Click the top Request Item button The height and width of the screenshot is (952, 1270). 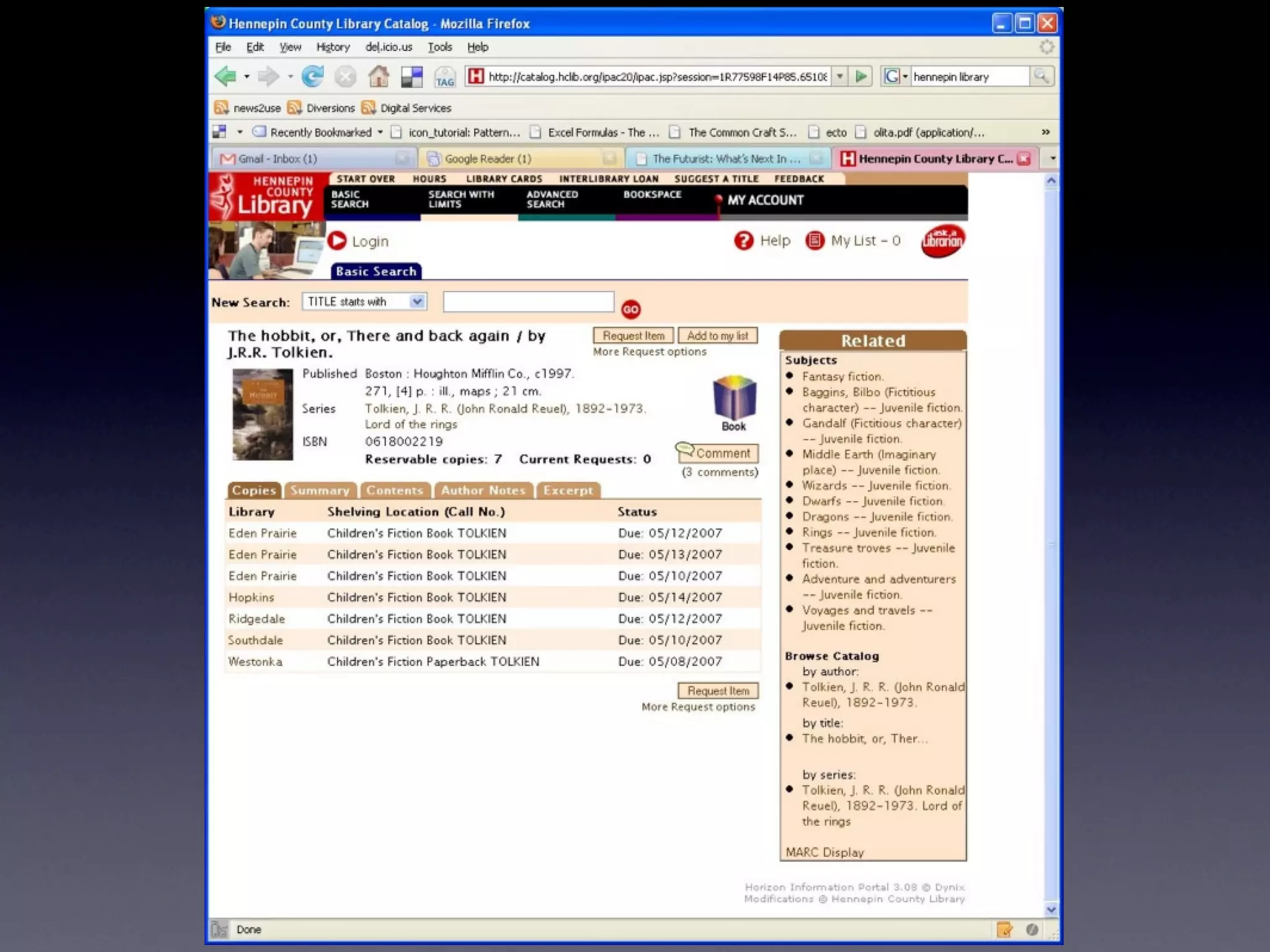[633, 335]
